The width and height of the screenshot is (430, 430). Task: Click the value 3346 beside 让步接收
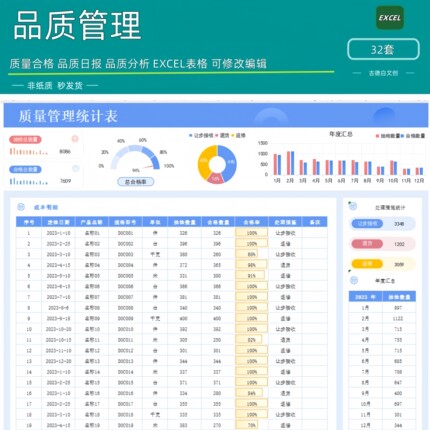[x=399, y=224]
